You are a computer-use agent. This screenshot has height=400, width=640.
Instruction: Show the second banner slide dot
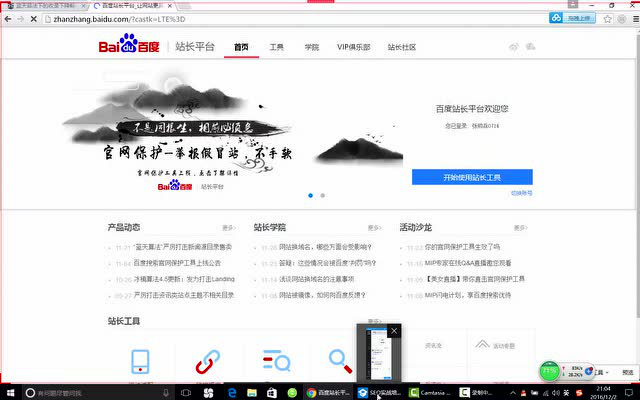point(322,196)
